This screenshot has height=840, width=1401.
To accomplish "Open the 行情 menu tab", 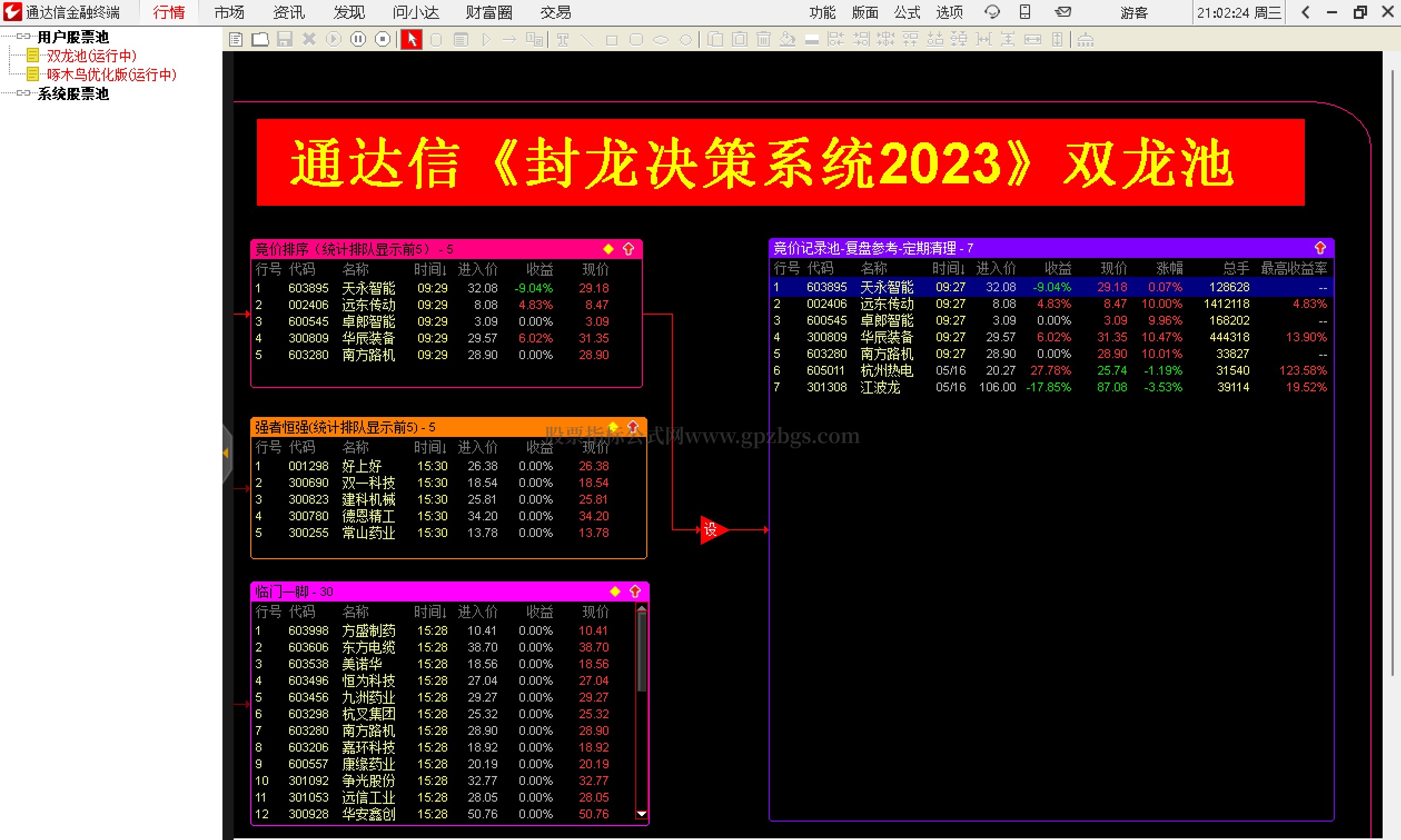I will point(169,12).
